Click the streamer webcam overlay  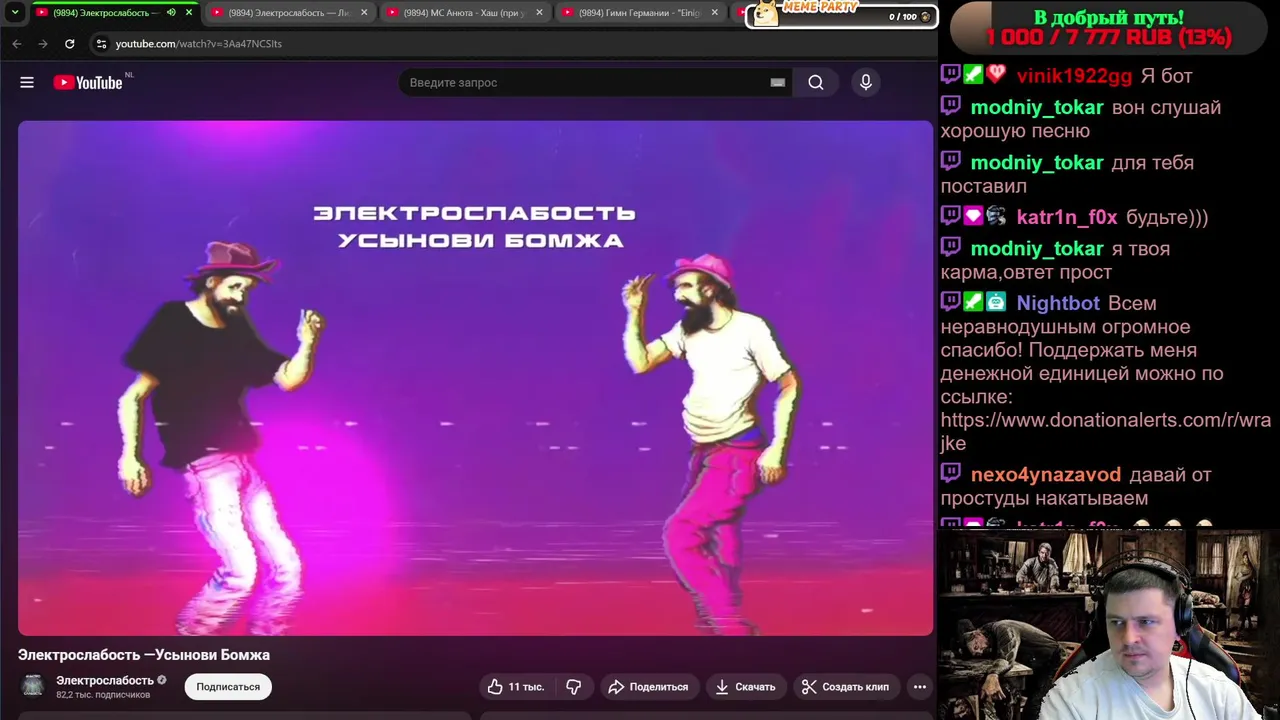click(1109, 626)
